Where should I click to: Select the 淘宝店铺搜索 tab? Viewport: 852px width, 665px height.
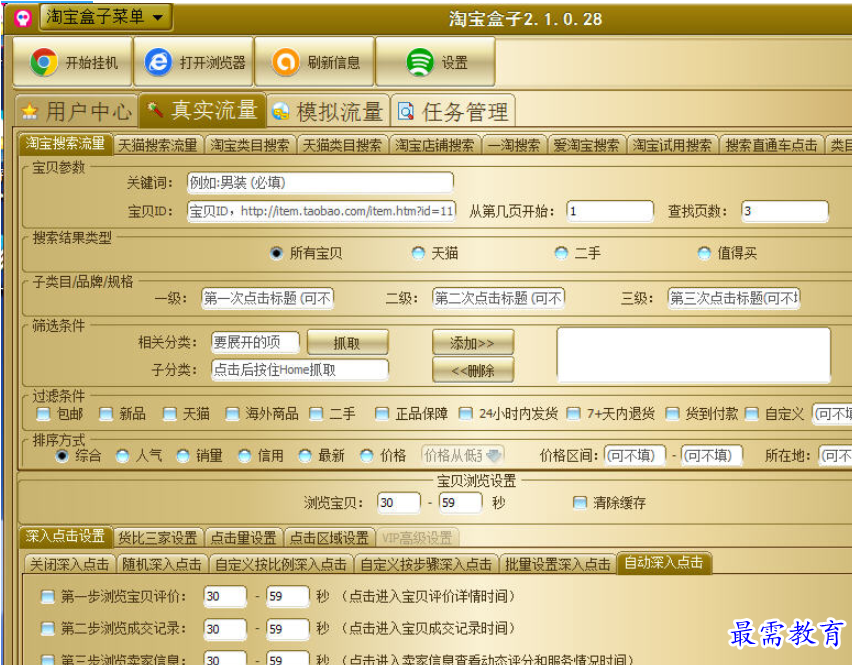click(x=435, y=145)
